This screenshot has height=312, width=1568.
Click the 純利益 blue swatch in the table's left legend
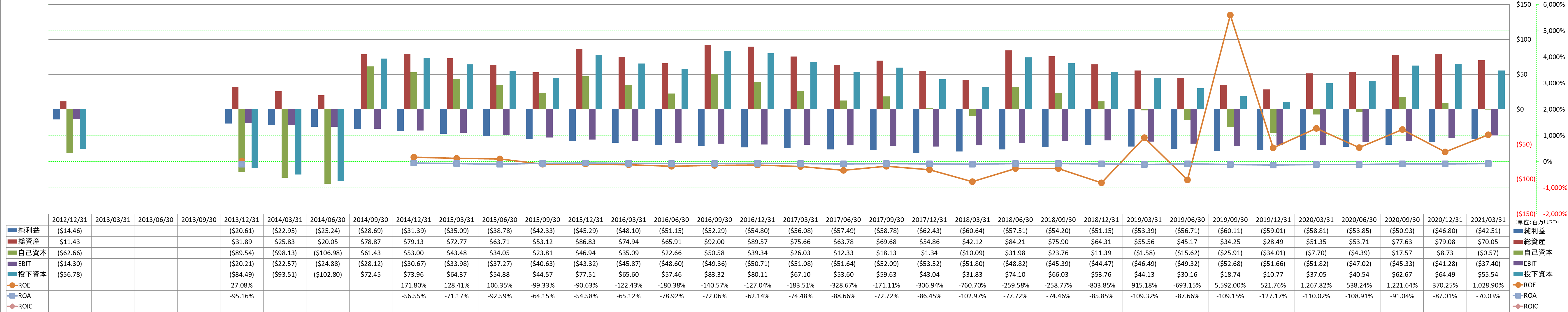(x=12, y=230)
